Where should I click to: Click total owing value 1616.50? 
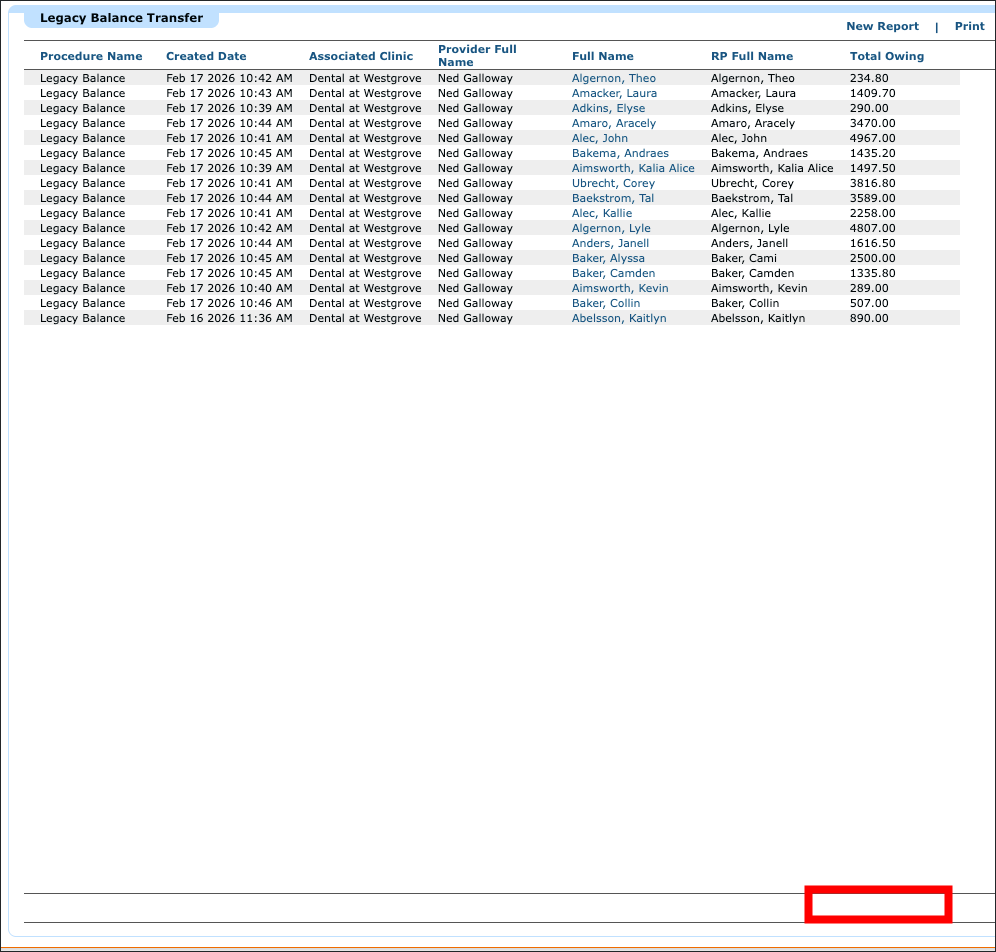(x=873, y=243)
